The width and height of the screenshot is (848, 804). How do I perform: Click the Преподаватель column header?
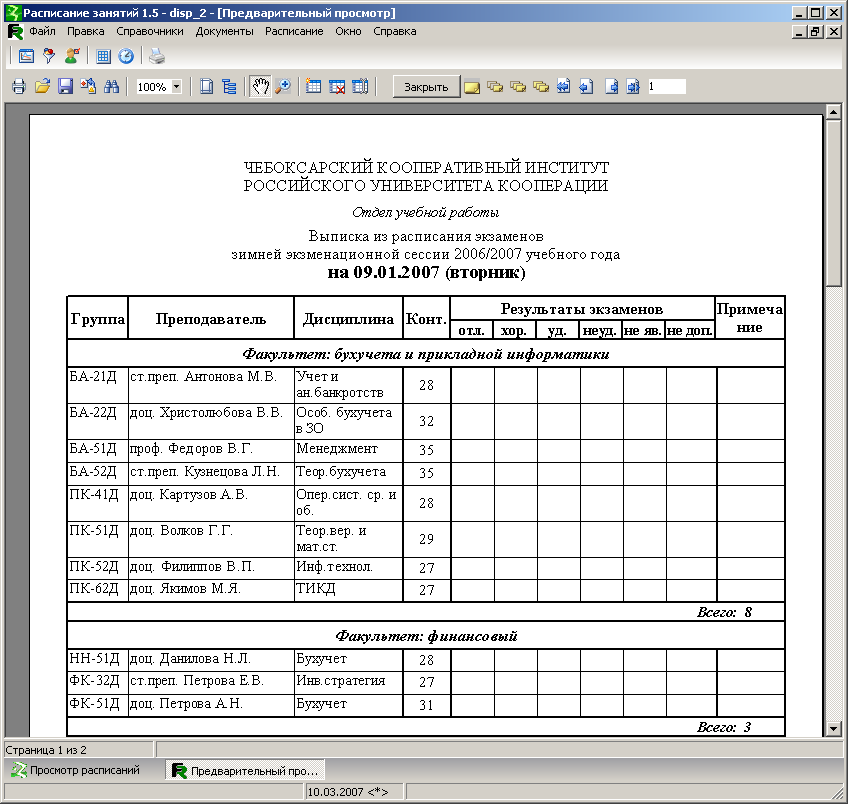click(211, 318)
